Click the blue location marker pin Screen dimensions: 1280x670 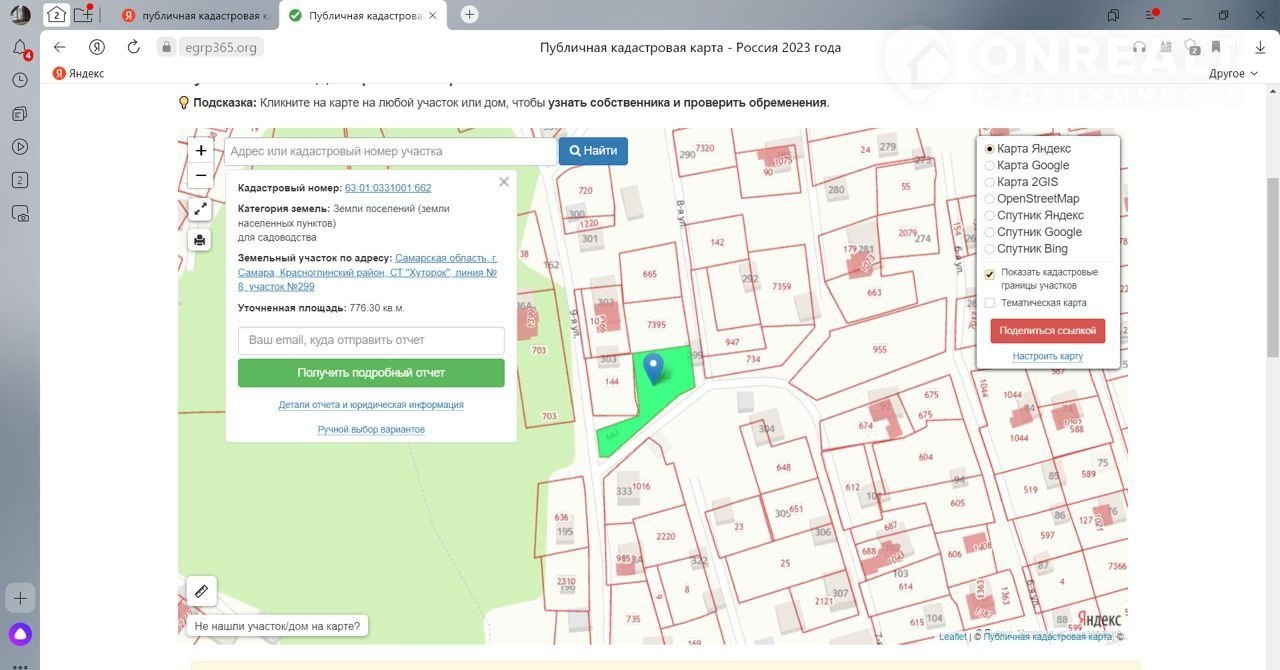click(653, 367)
